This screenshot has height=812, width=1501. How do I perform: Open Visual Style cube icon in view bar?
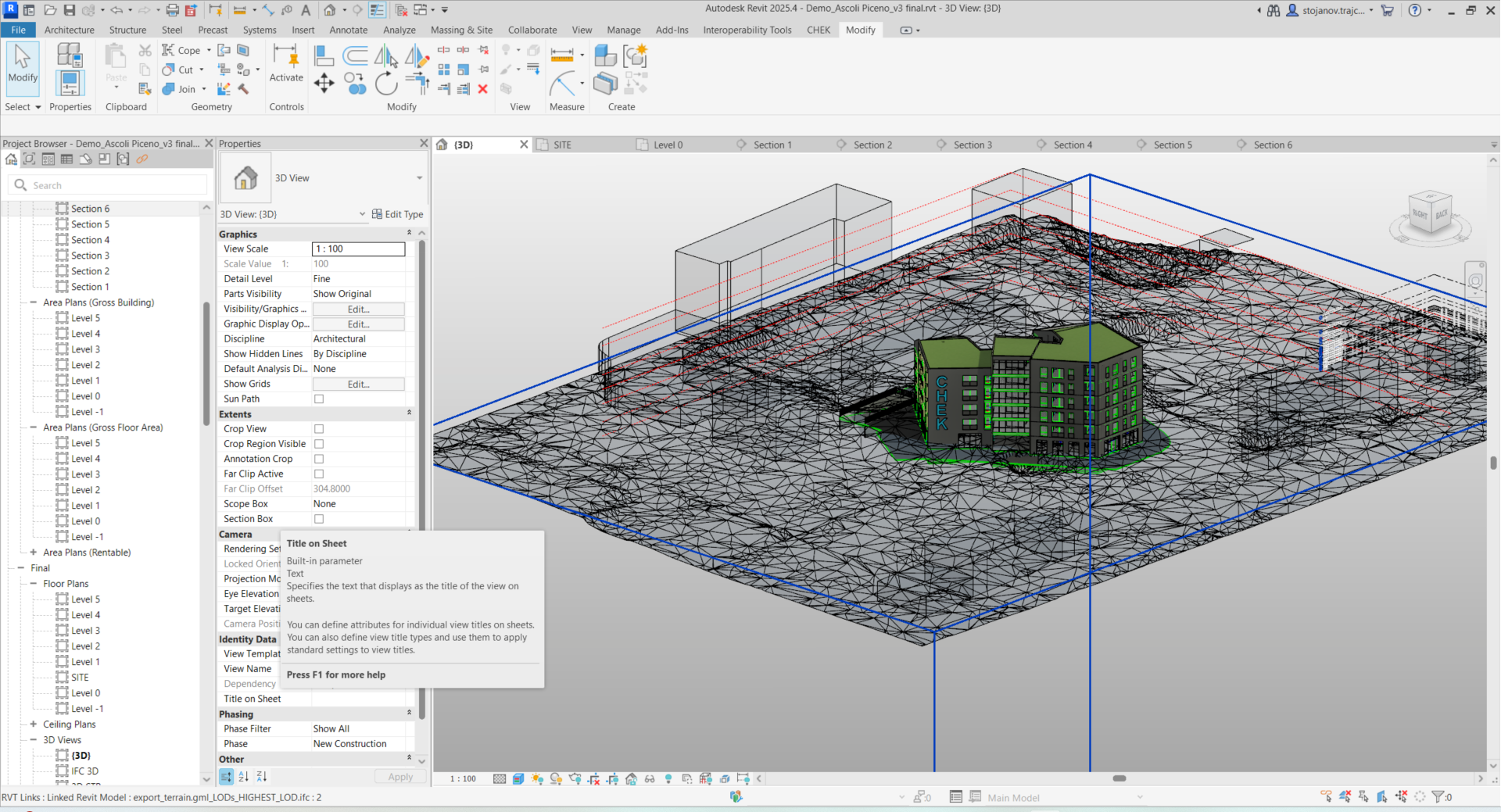click(x=518, y=778)
